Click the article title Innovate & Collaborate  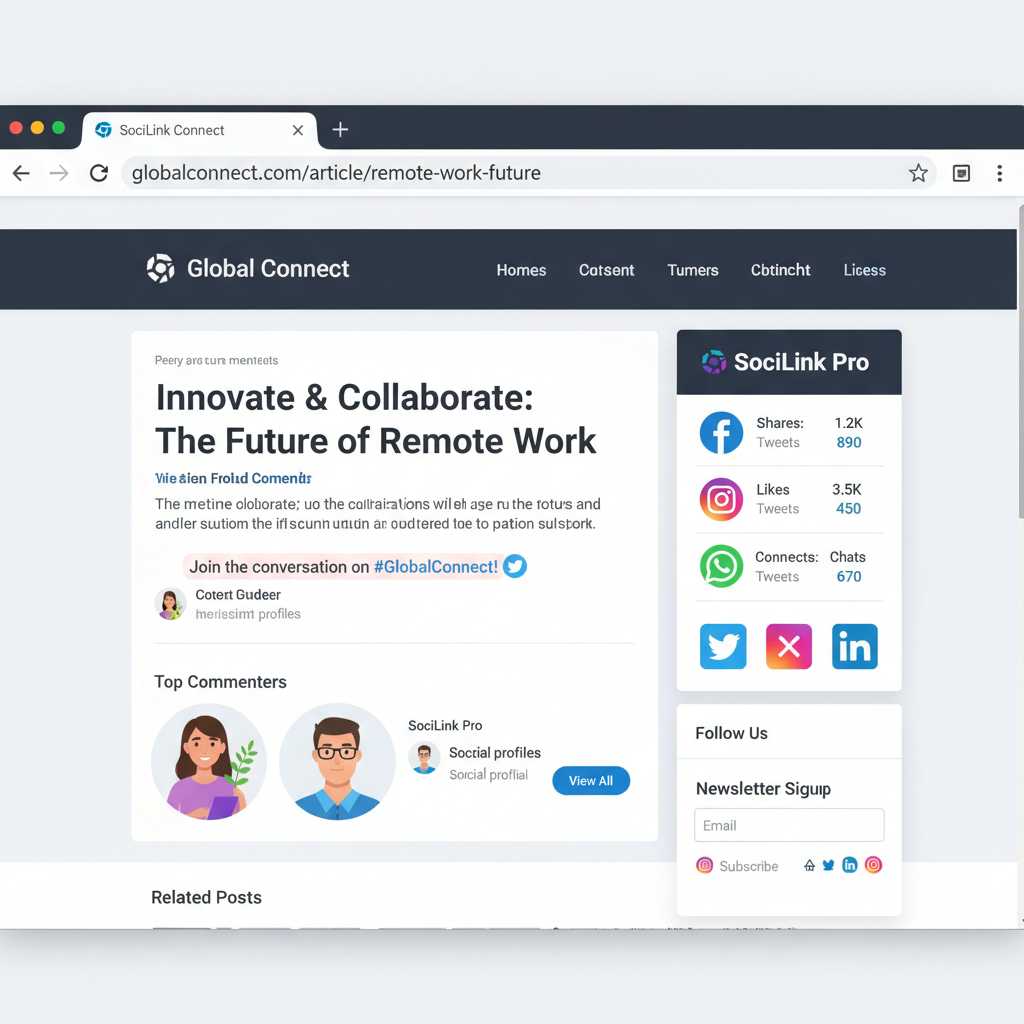coord(376,419)
